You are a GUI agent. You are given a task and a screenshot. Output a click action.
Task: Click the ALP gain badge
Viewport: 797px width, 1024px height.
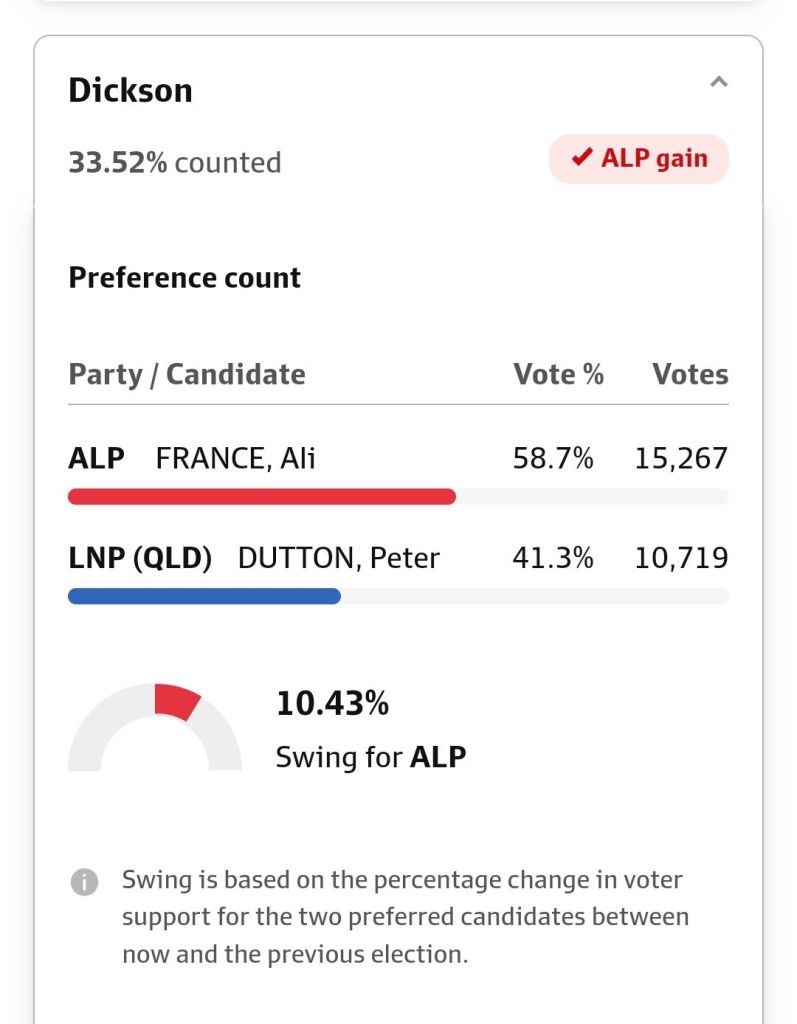tap(639, 159)
